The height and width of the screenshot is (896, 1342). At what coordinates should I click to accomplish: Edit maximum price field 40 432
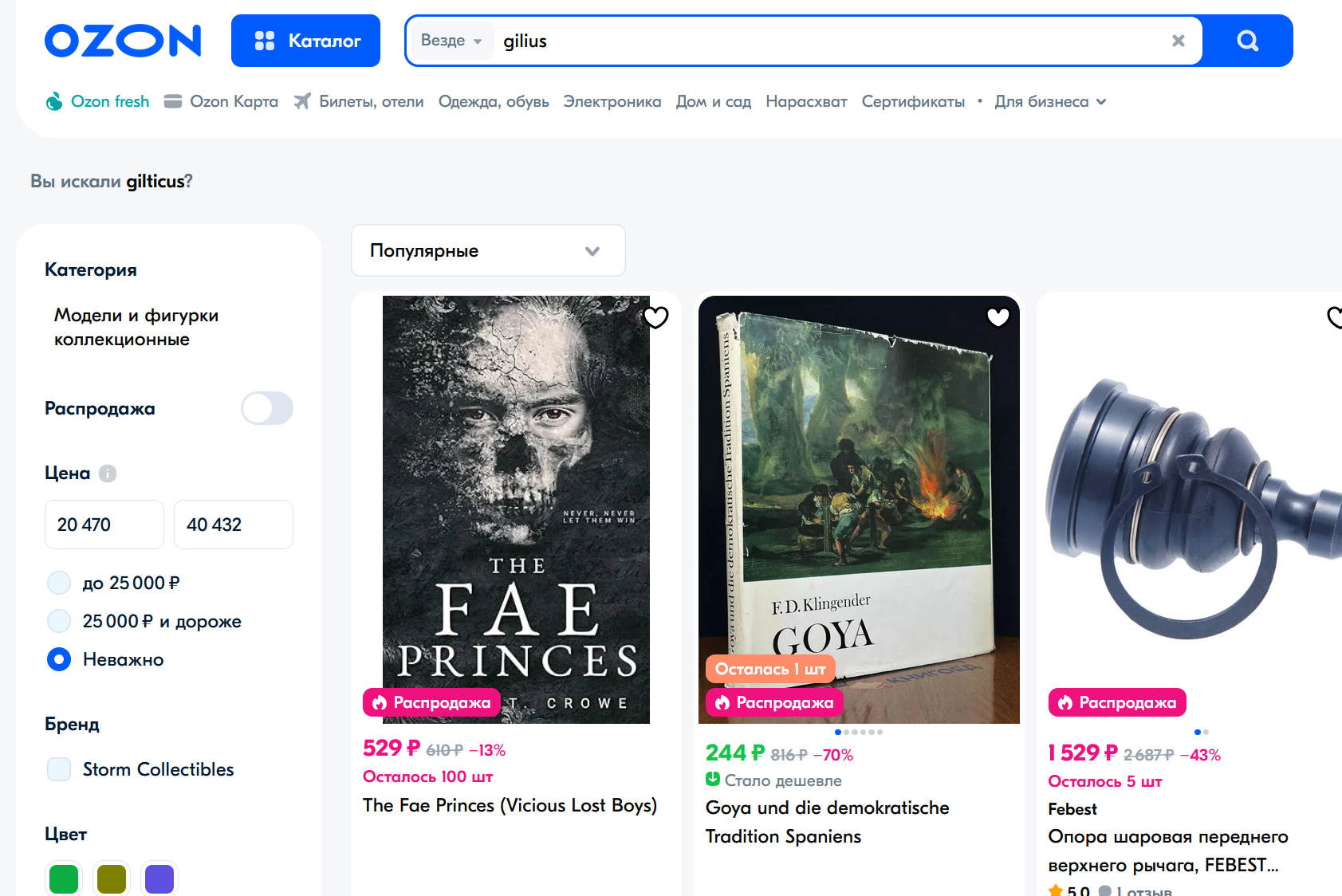click(234, 525)
